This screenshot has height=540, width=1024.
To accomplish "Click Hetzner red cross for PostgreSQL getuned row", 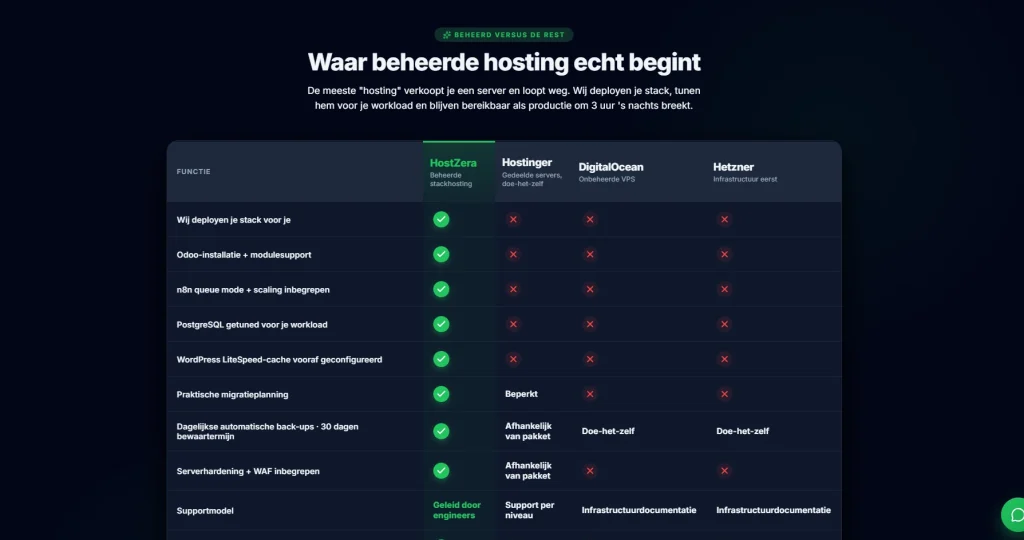I will (724, 324).
